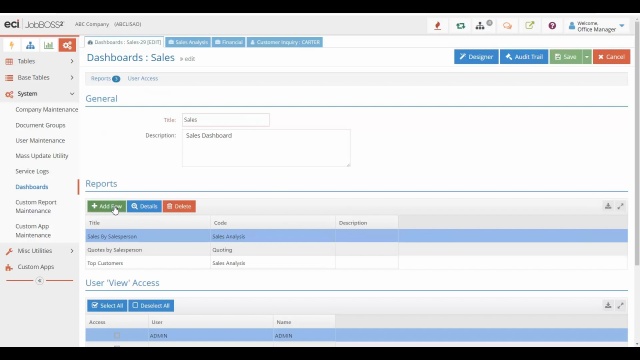Screen dimensions: 640x360
Task: Jump to the Reports section link
Action: pos(105,78)
